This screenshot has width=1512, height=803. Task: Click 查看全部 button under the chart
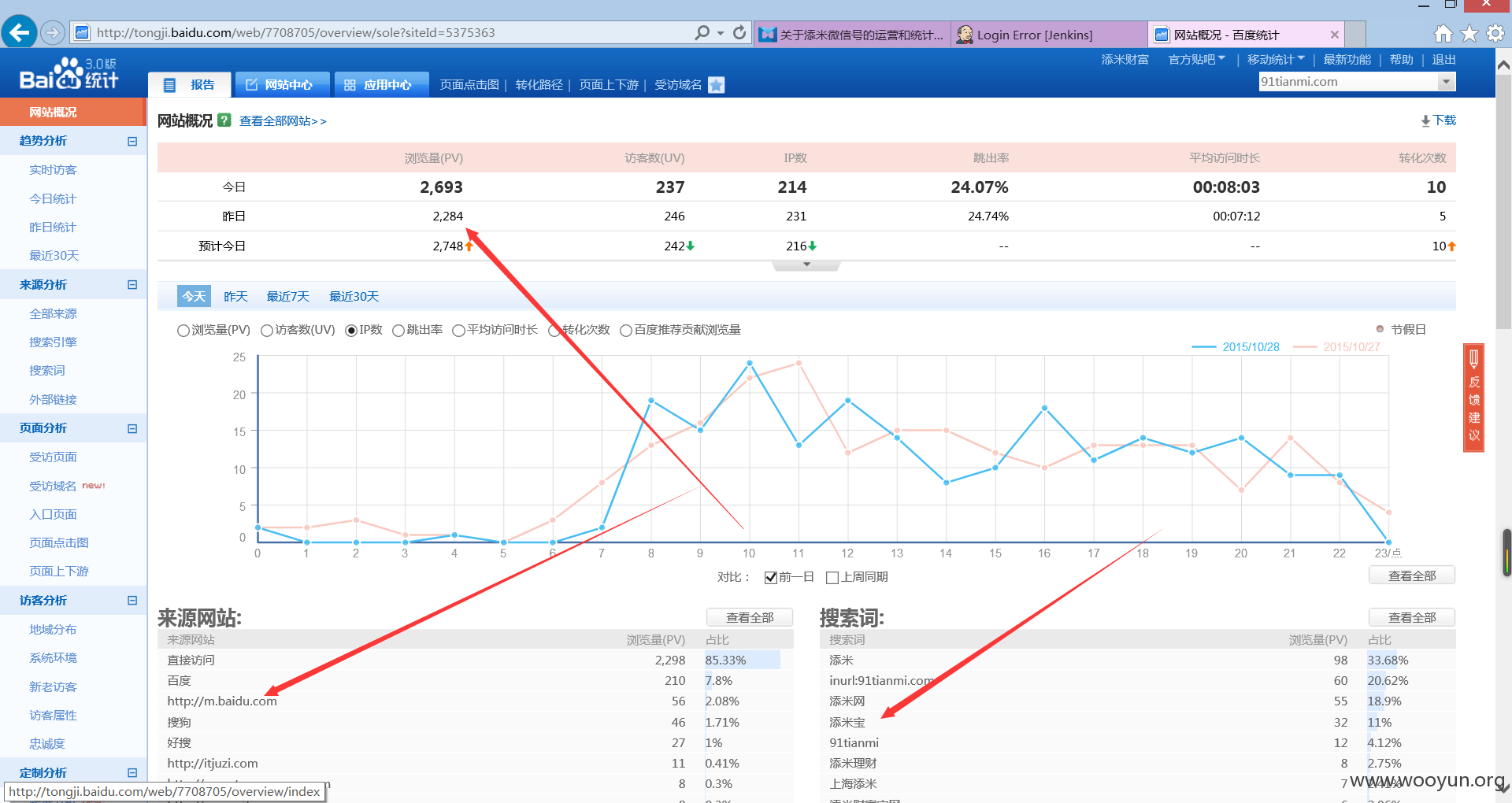pyautogui.click(x=1412, y=575)
